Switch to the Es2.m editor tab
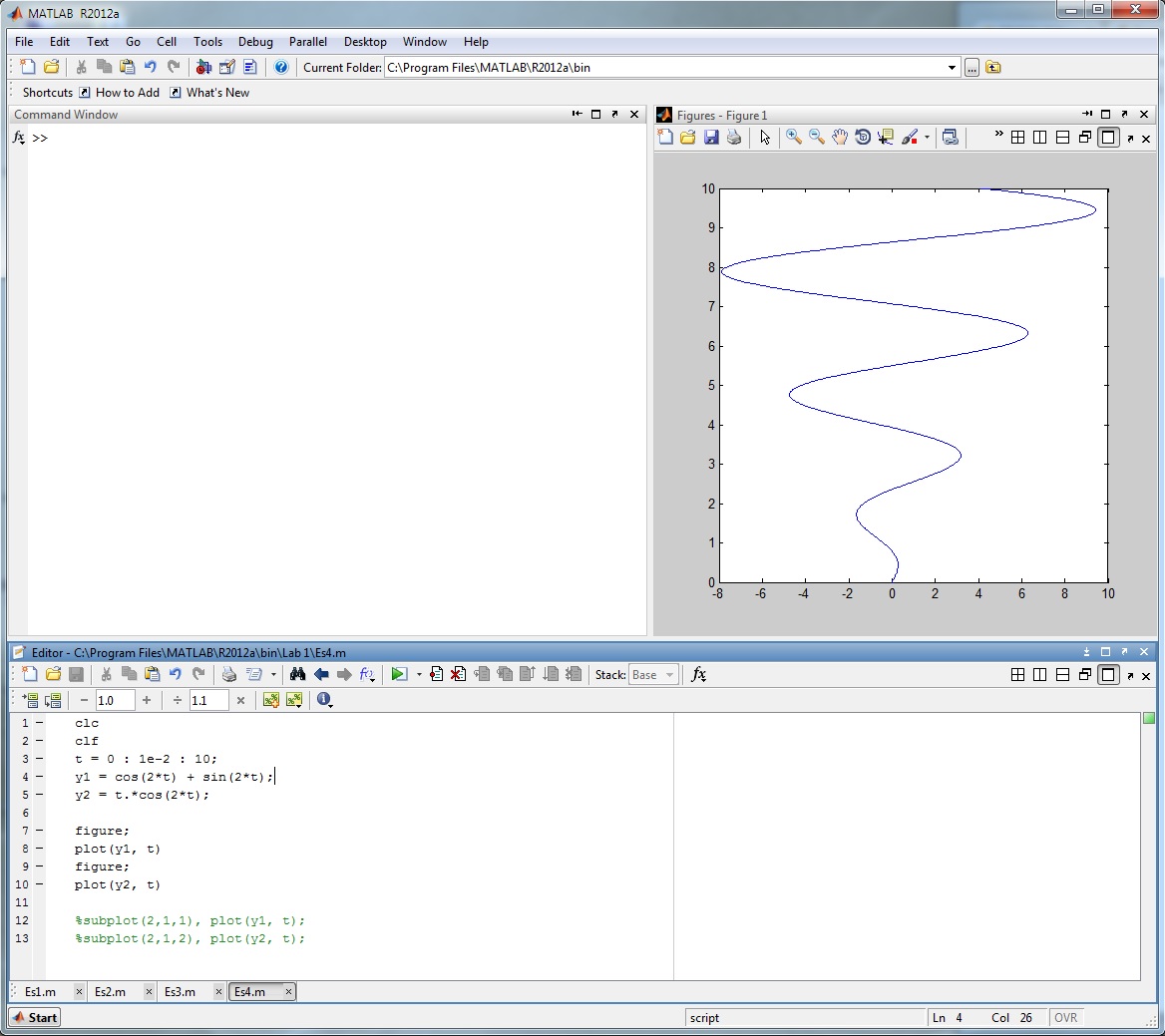The image size is (1165, 1036). [x=111, y=992]
